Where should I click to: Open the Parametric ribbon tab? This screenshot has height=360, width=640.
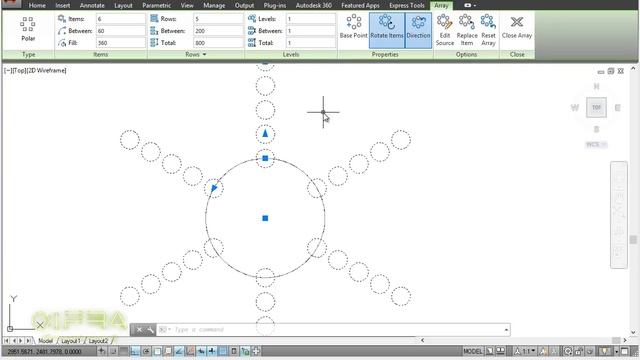pos(156,5)
